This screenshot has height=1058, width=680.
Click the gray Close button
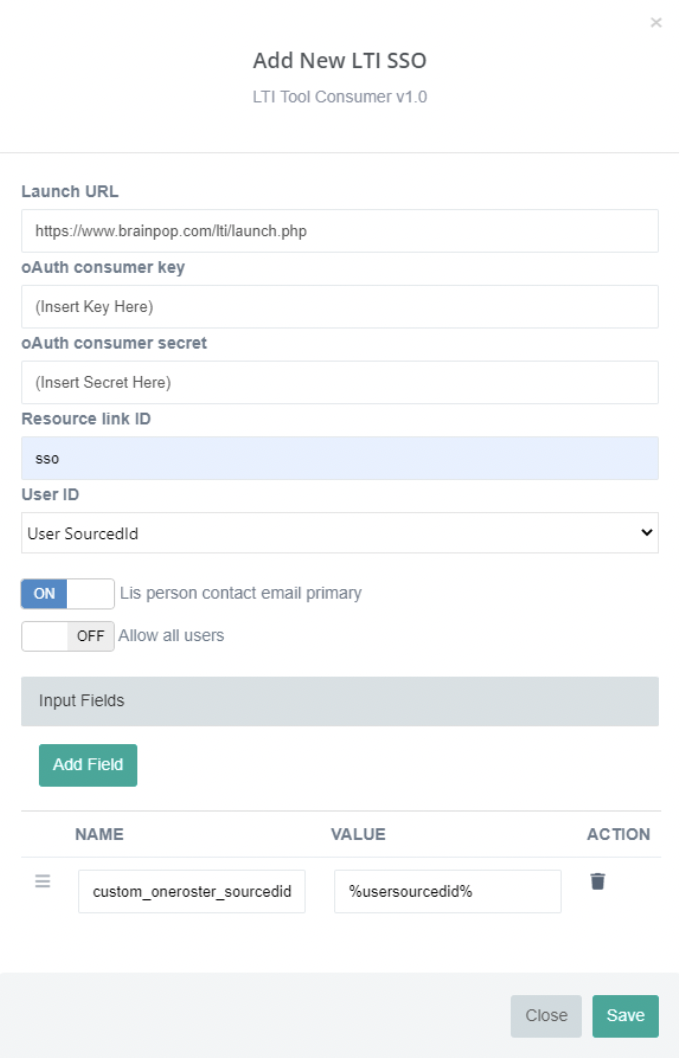pyautogui.click(x=546, y=1015)
